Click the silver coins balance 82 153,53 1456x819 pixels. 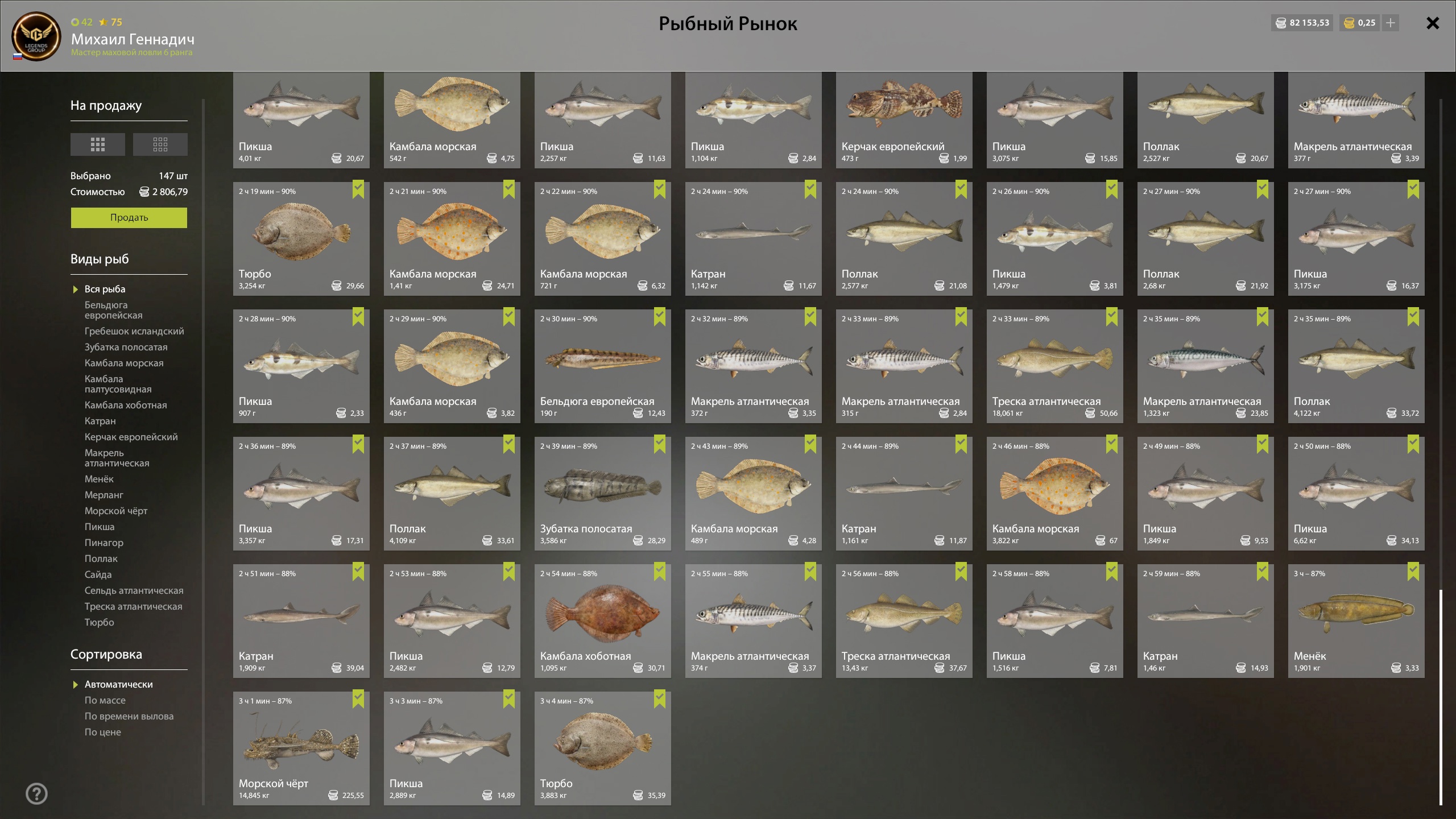[1302, 23]
